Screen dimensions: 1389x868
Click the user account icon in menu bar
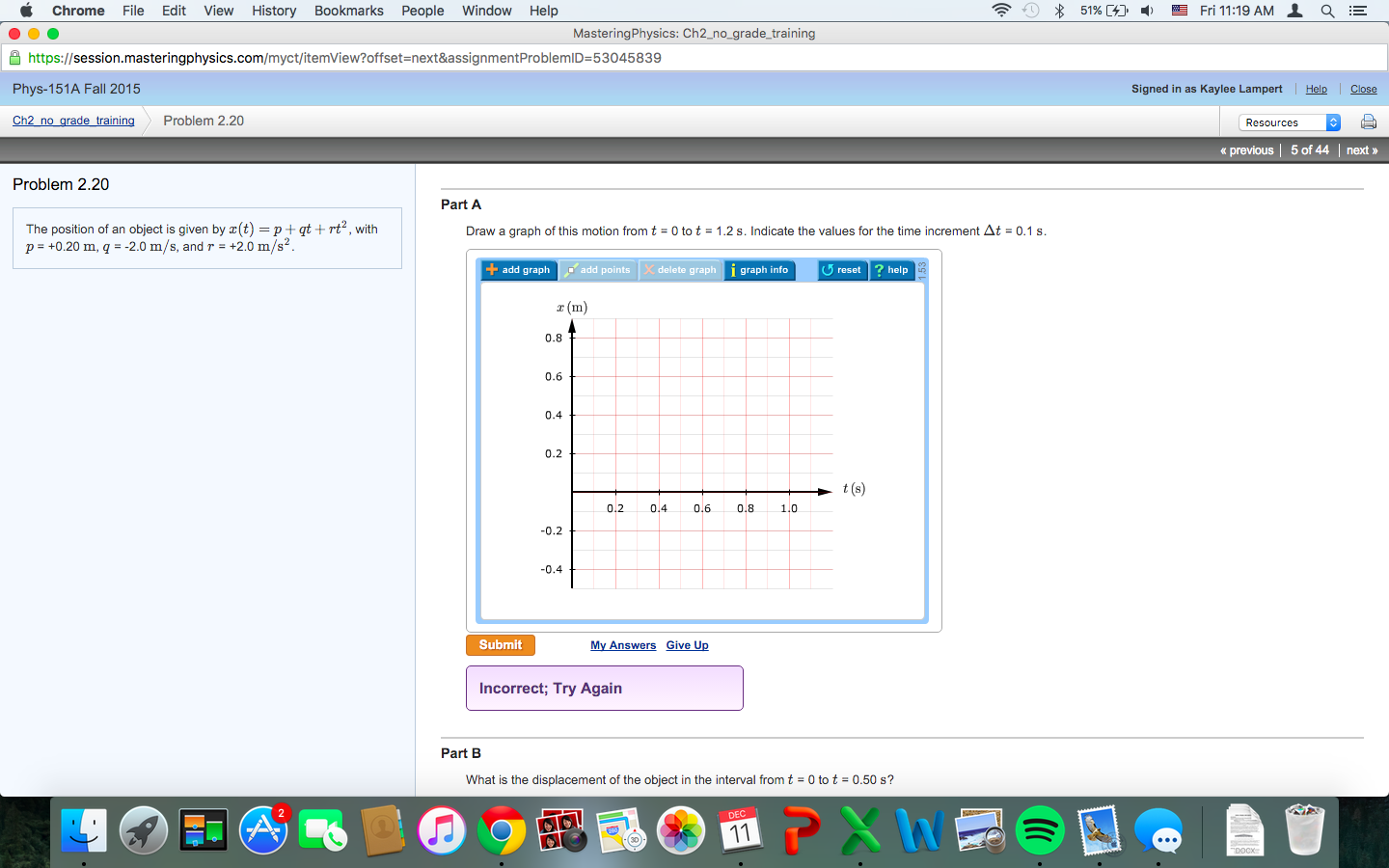pyautogui.click(x=1295, y=11)
